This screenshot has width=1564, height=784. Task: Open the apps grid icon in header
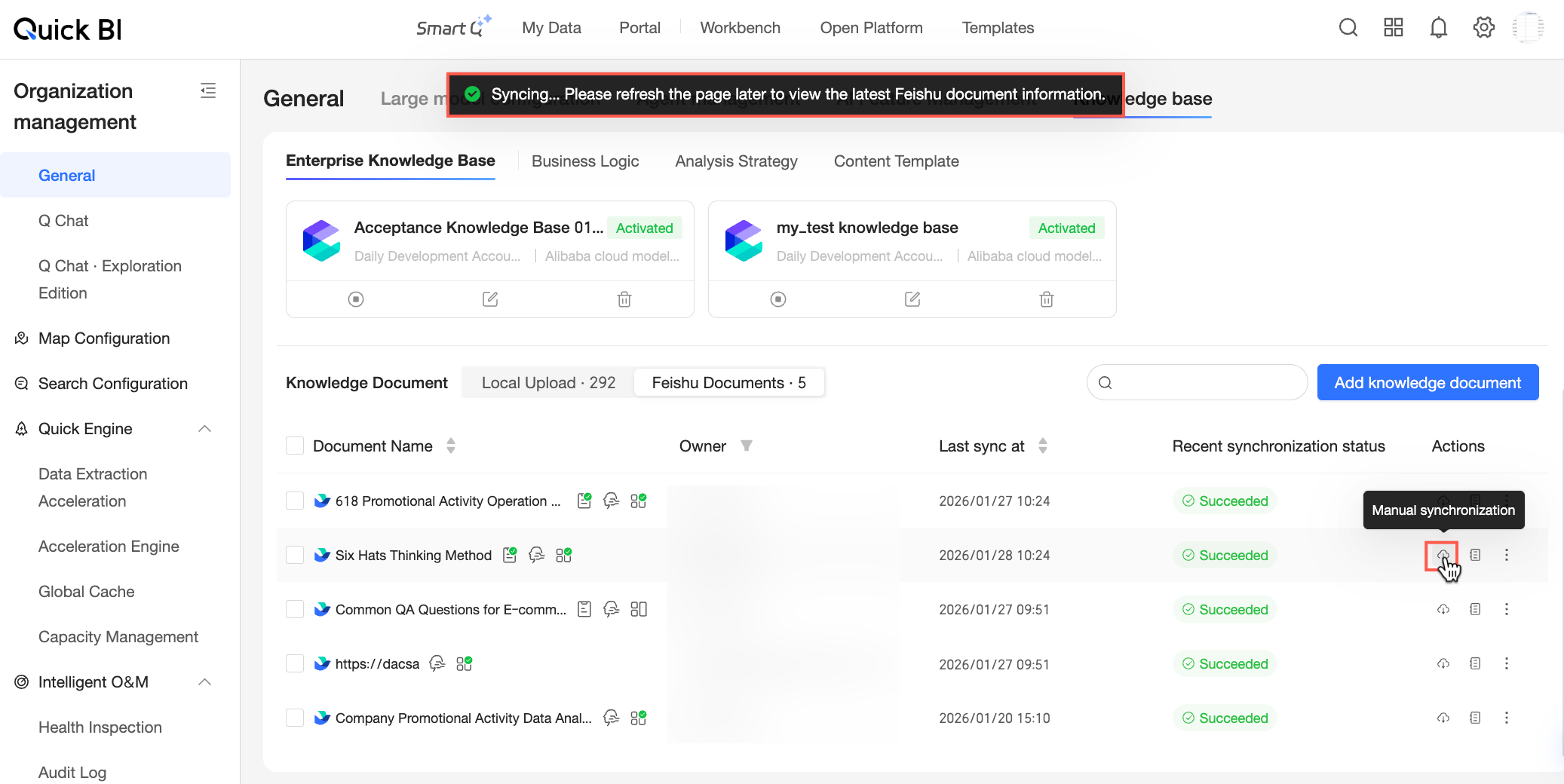point(1394,28)
